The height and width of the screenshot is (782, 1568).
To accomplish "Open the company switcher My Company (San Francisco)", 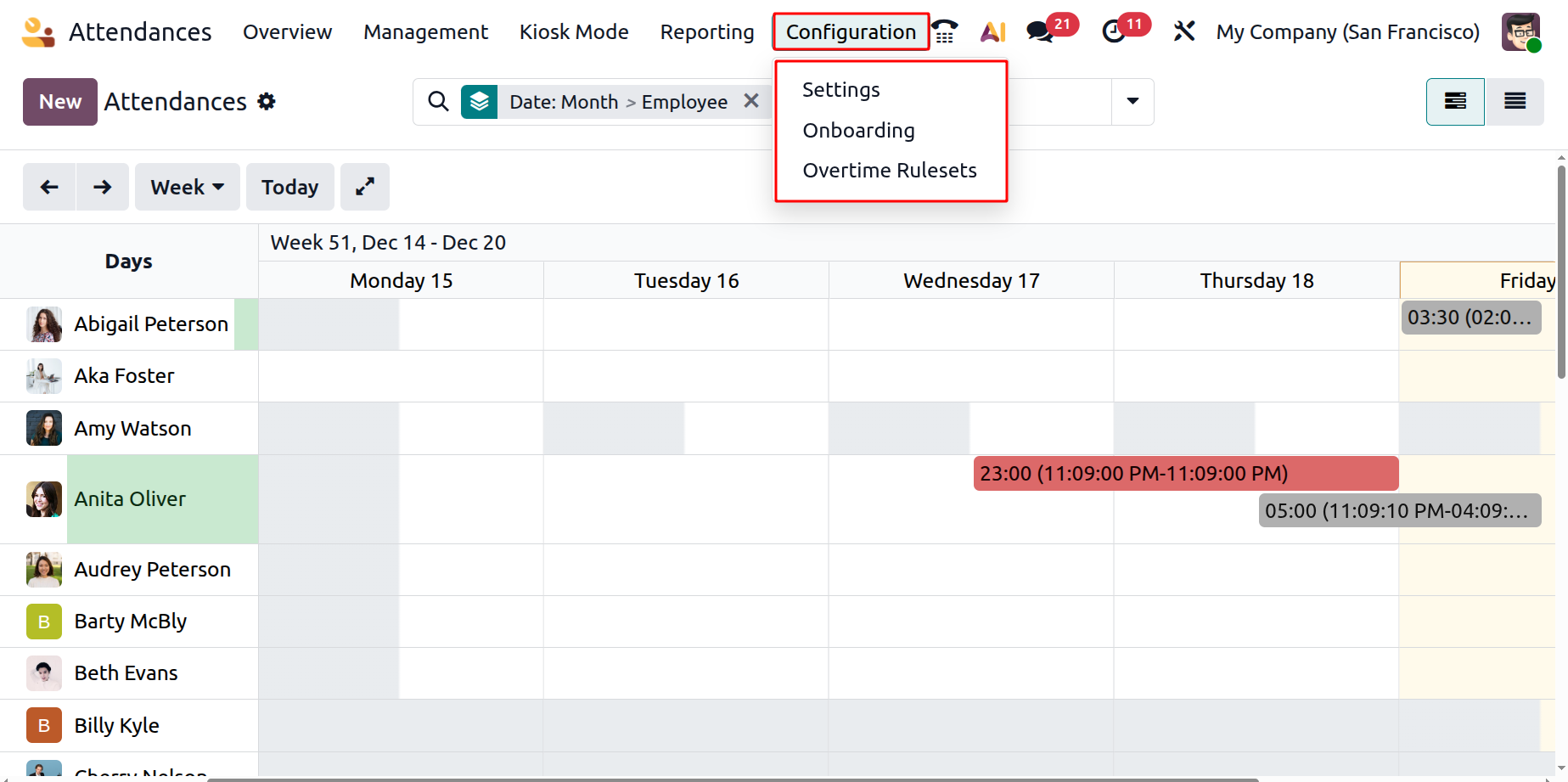I will tap(1347, 32).
